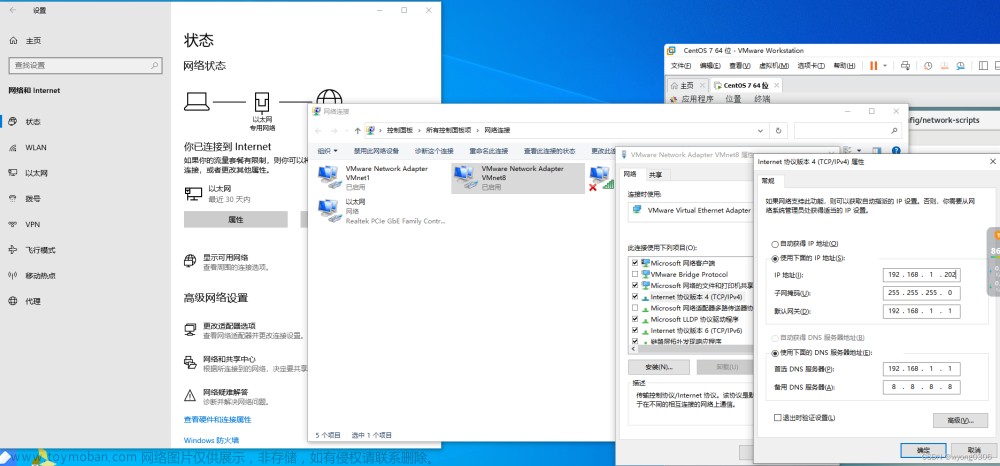Click 查看此连接的状态 toolbar command
The width and height of the screenshot is (1000, 466).
[x=550, y=151]
